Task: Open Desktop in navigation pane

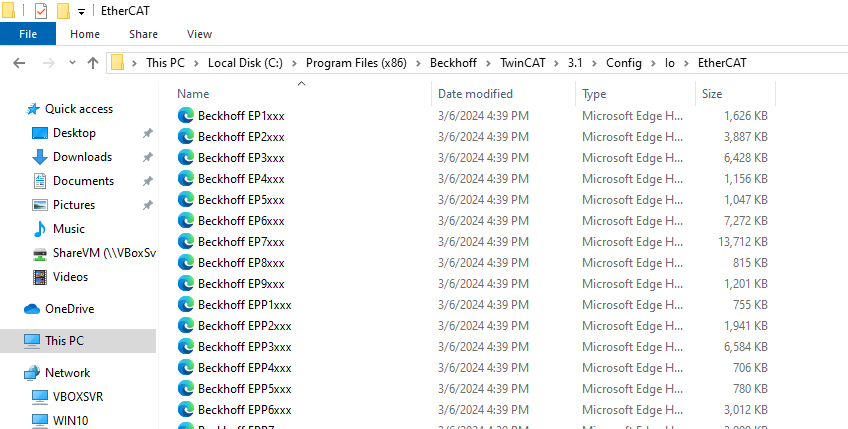Action: tap(74, 133)
